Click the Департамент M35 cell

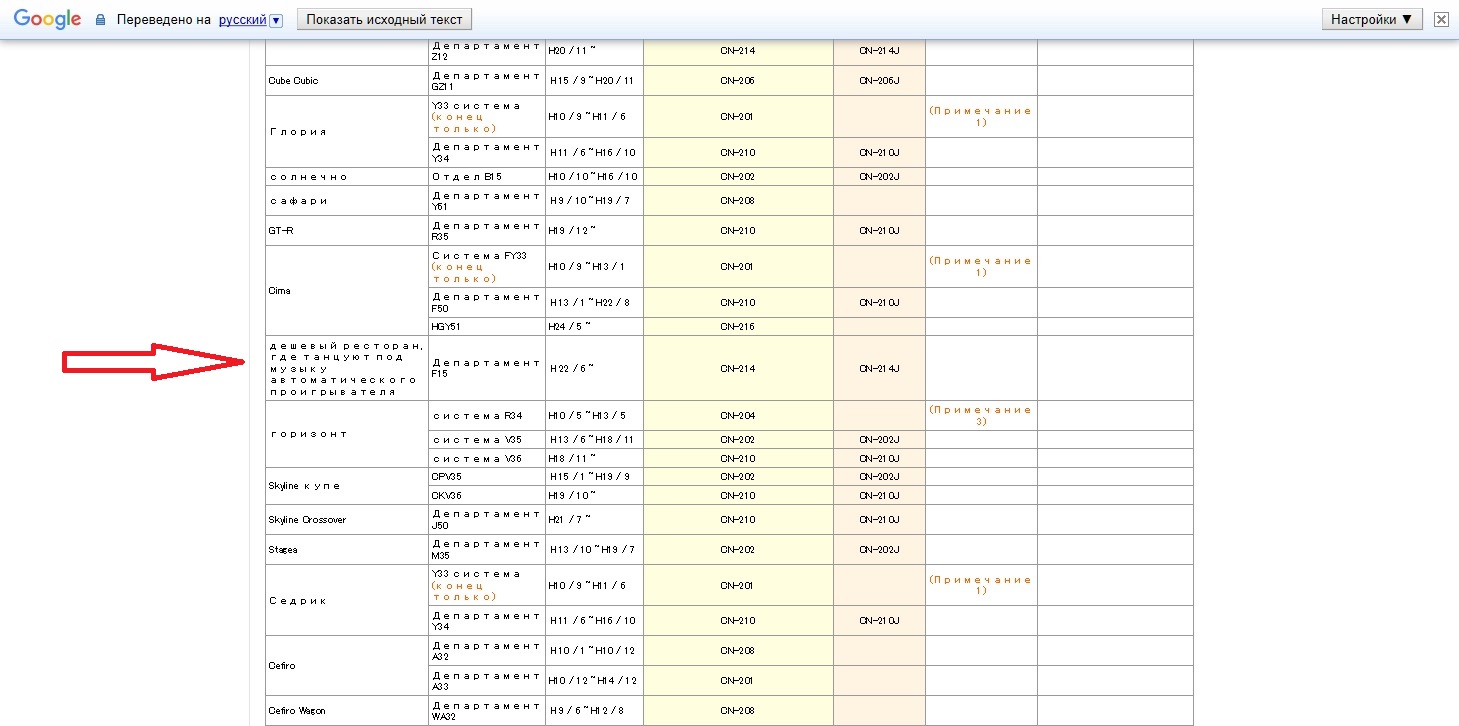pyautogui.click(x=487, y=550)
